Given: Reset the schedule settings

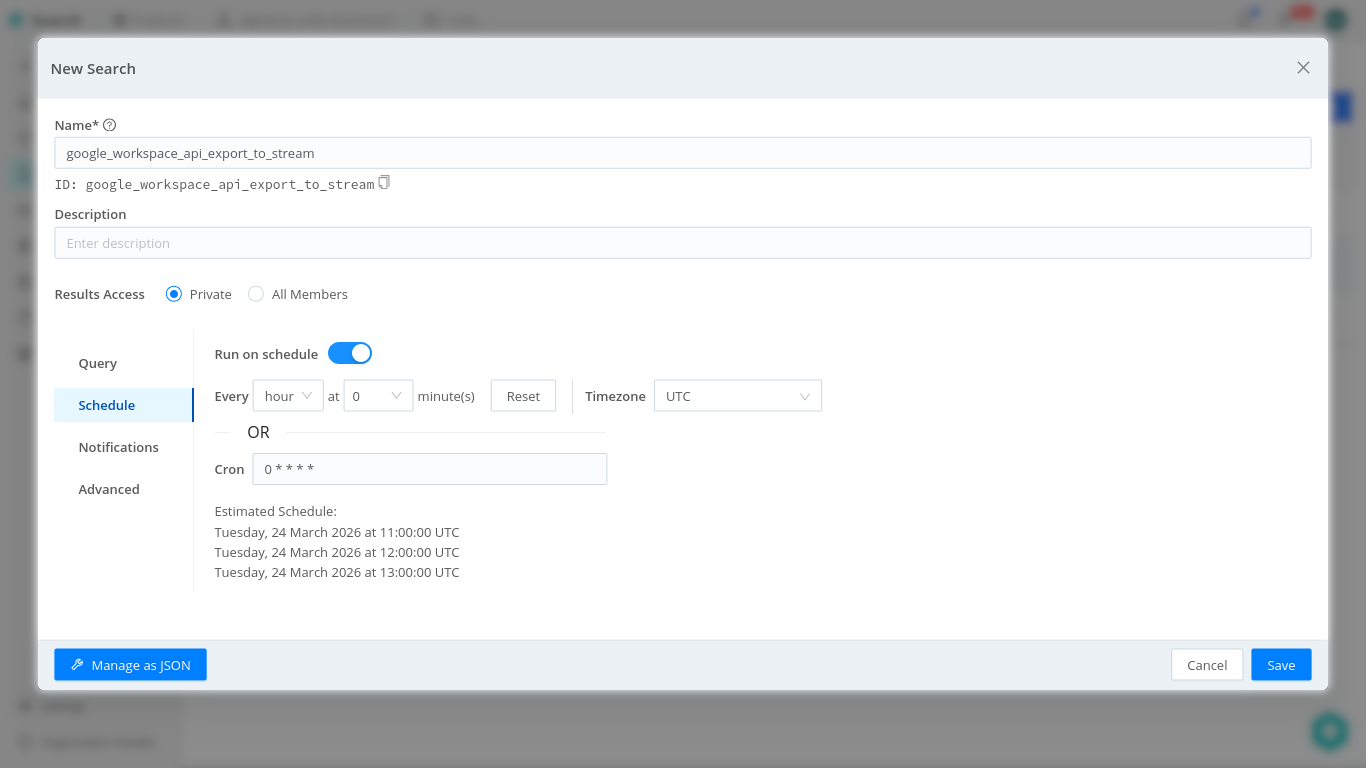Looking at the screenshot, I should (522, 395).
